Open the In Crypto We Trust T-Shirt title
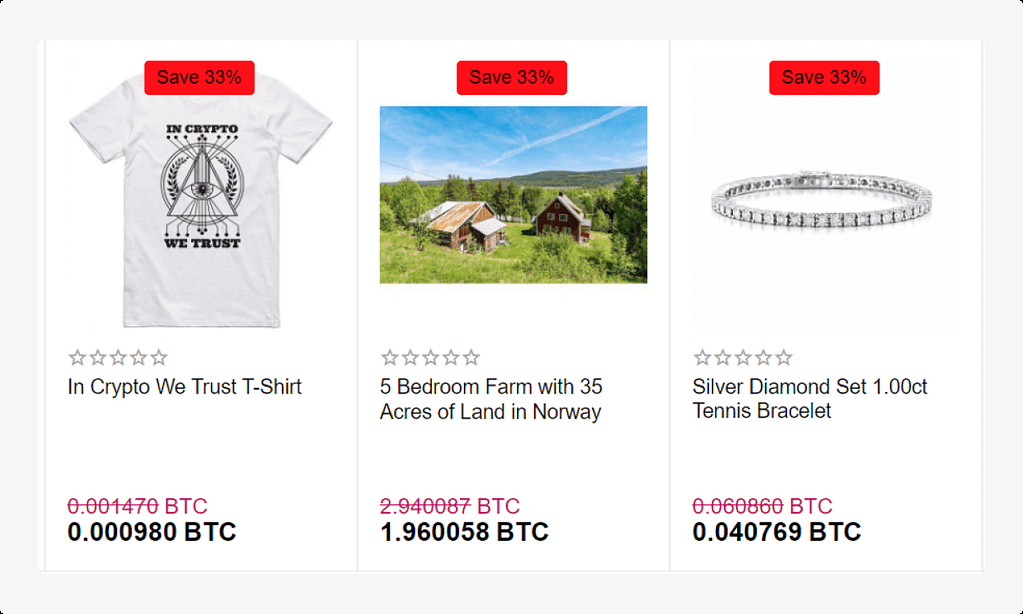 [185, 387]
